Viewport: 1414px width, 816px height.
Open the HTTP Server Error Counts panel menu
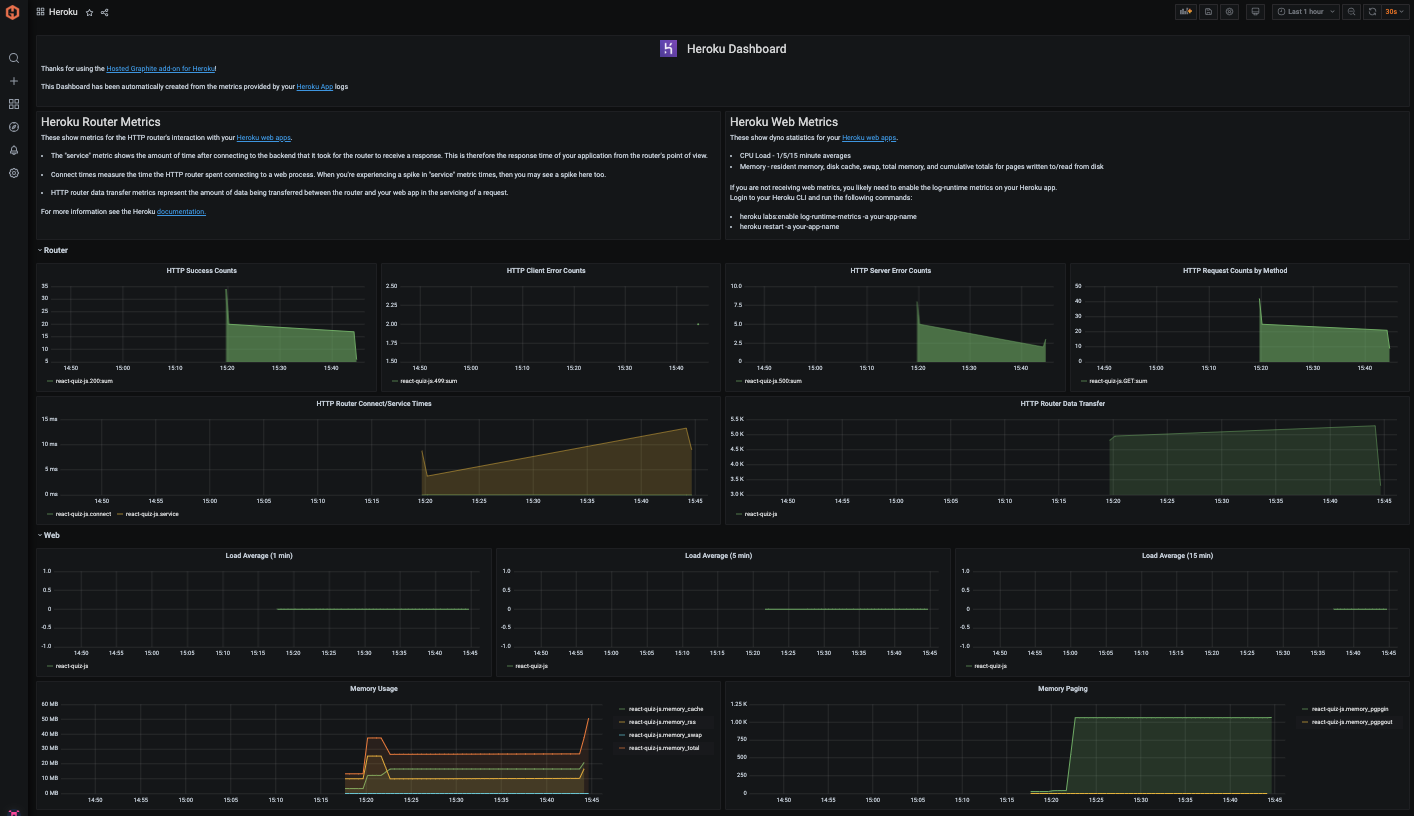pos(891,271)
